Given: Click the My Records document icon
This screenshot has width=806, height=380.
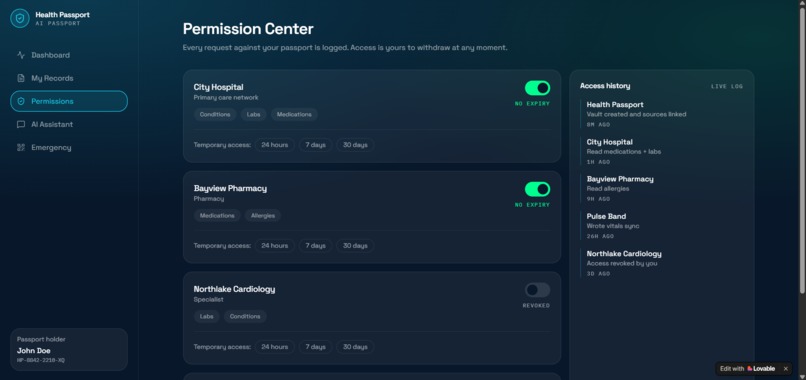Looking at the screenshot, I should (x=21, y=78).
